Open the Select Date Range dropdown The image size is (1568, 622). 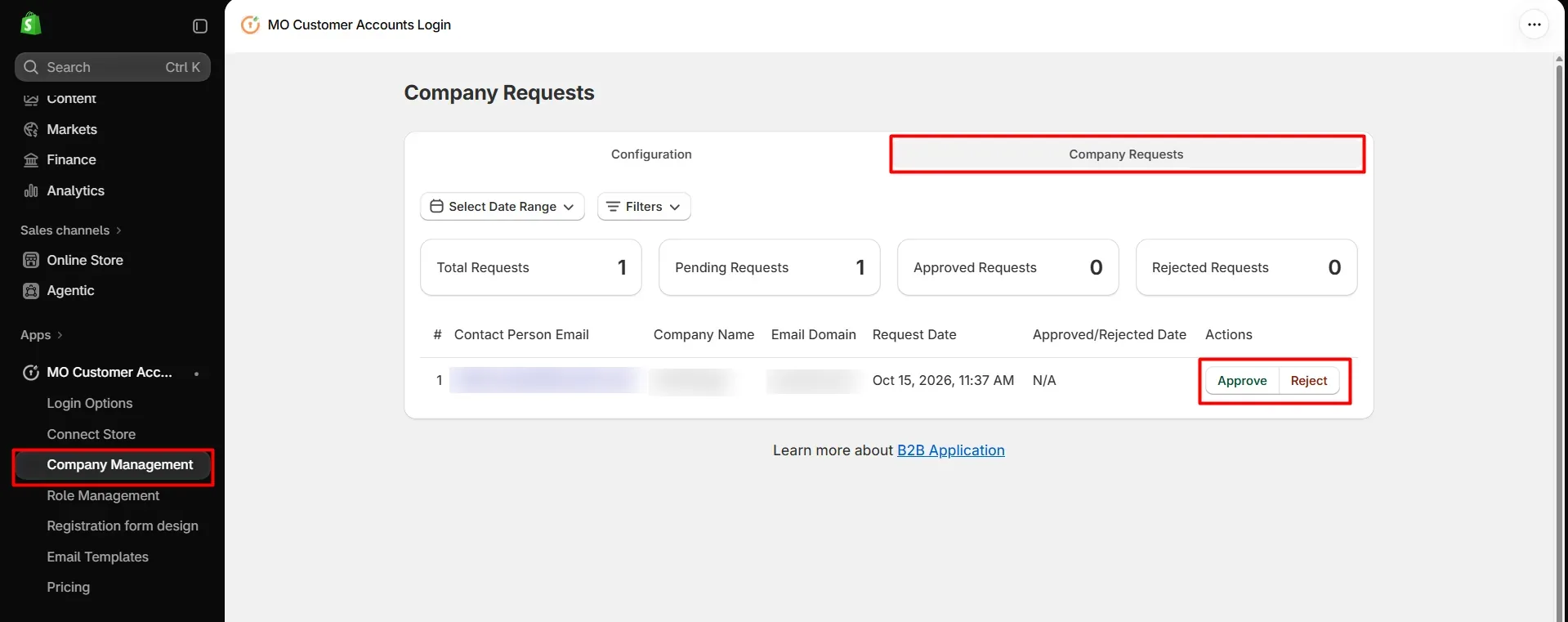(503, 206)
